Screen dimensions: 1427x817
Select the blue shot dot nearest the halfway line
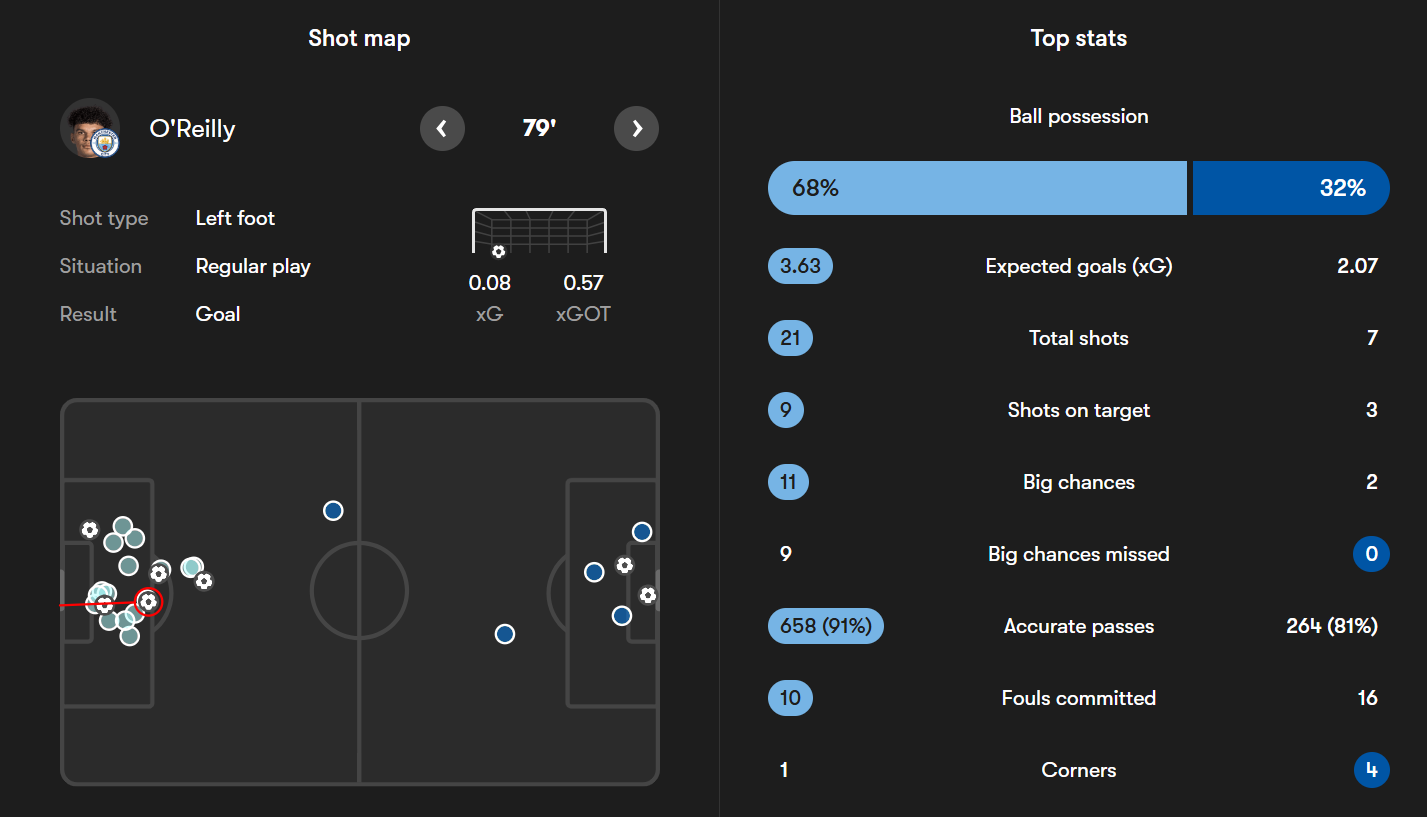pyautogui.click(x=333, y=510)
